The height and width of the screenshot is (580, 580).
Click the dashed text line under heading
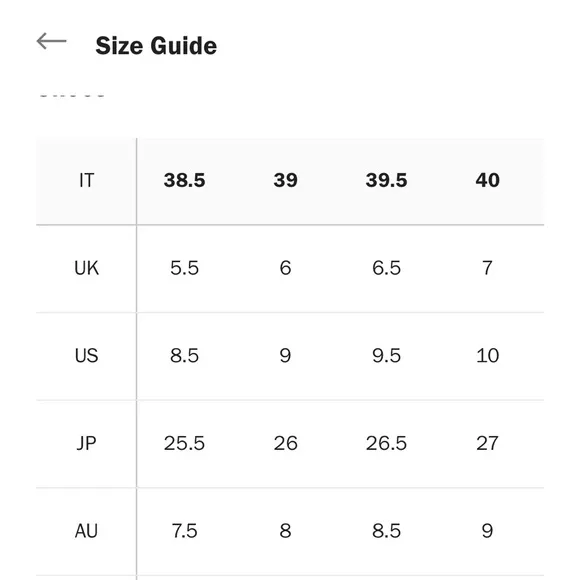click(x=72, y=96)
